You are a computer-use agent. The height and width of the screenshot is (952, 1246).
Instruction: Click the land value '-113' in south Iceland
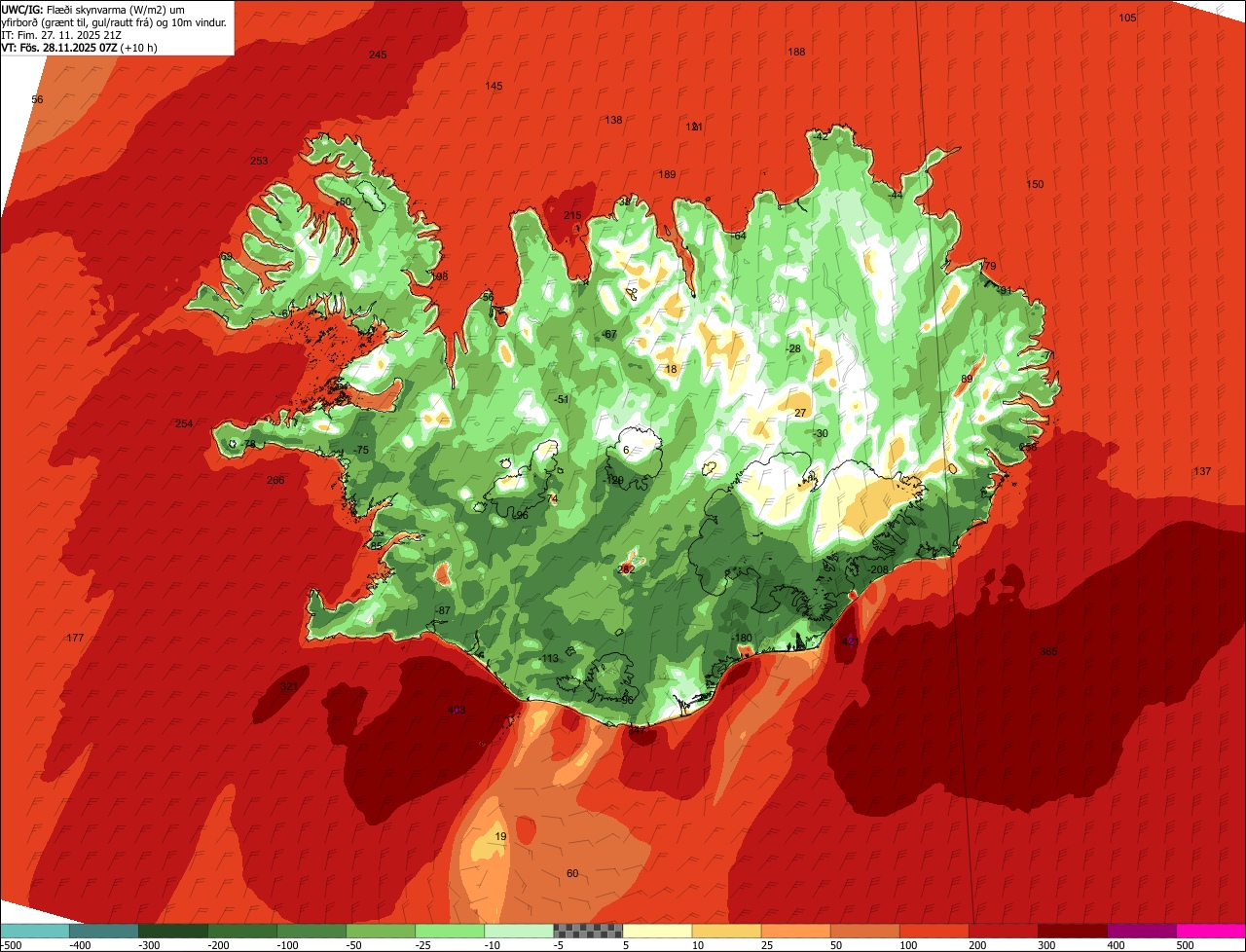click(549, 658)
